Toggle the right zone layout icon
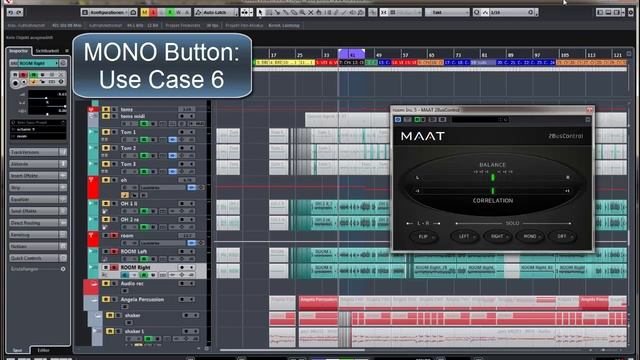Screen dimensions: 640x360 [x=617, y=13]
